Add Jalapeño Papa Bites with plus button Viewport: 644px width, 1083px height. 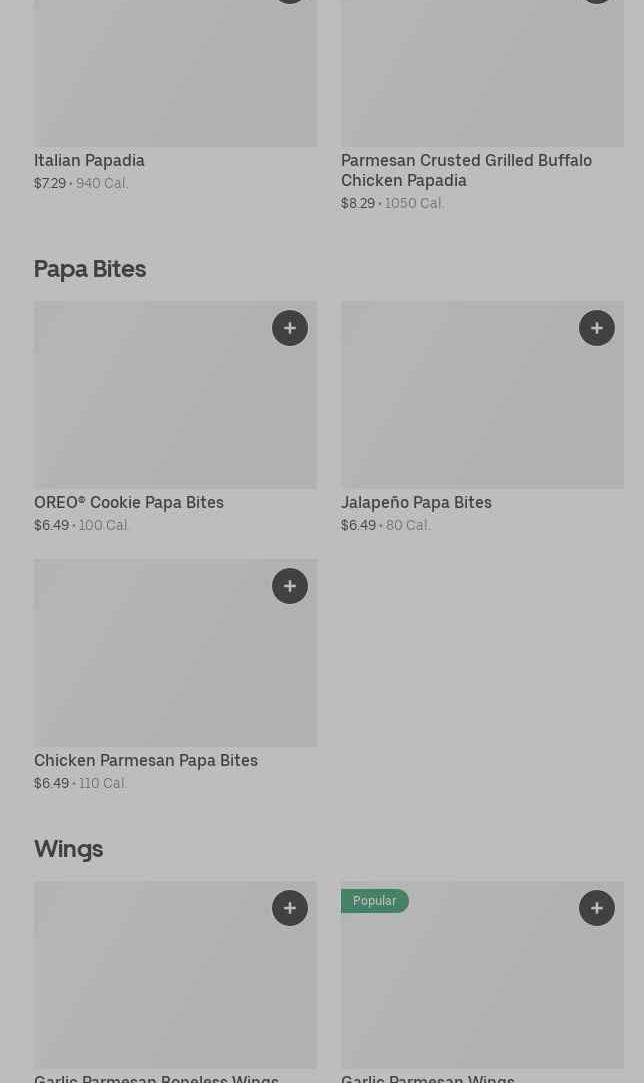click(597, 328)
